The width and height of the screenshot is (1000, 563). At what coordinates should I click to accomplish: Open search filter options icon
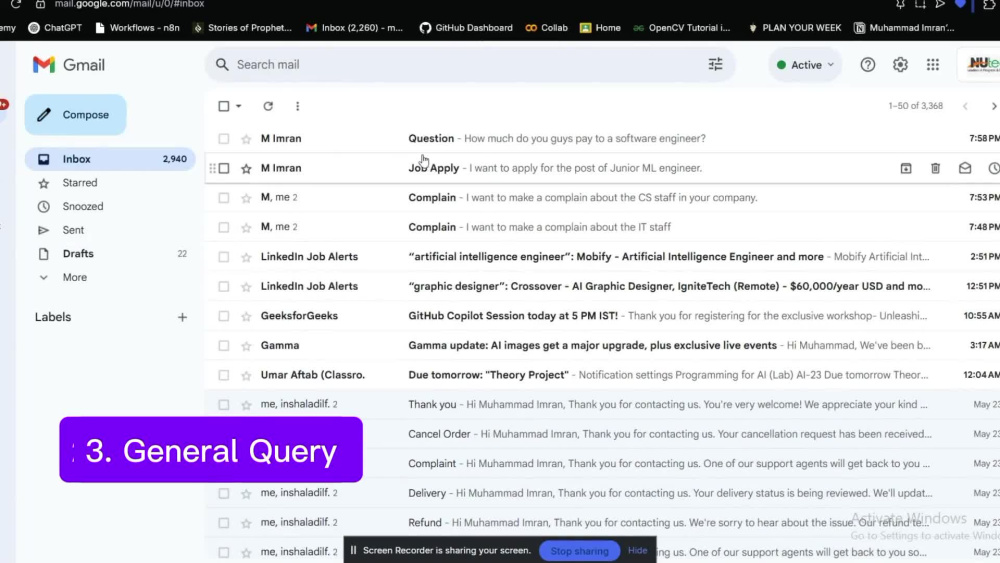715,64
